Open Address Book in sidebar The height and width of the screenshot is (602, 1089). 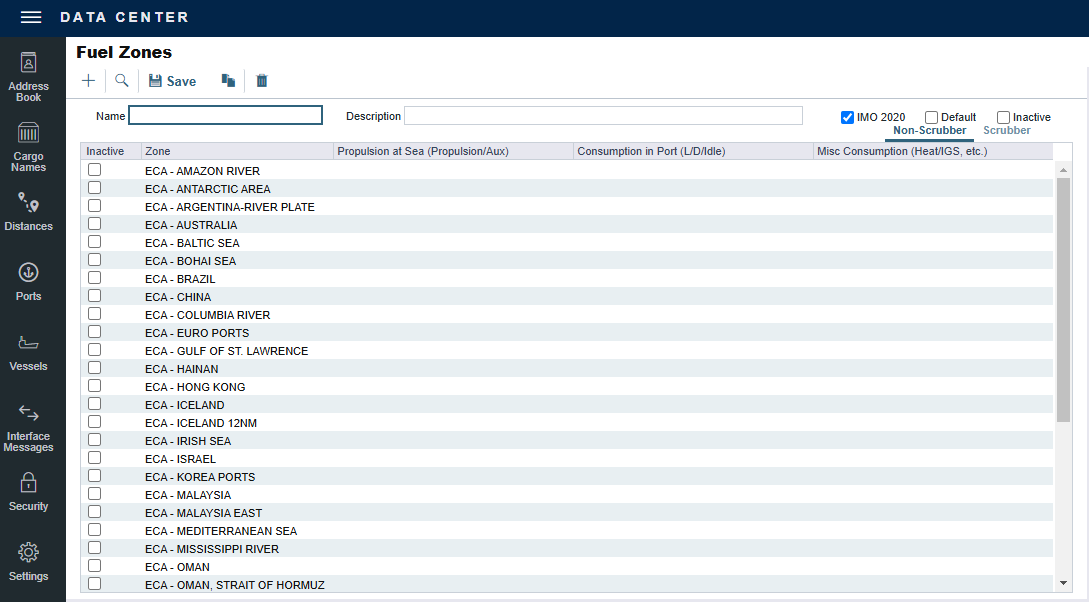pyautogui.click(x=29, y=77)
